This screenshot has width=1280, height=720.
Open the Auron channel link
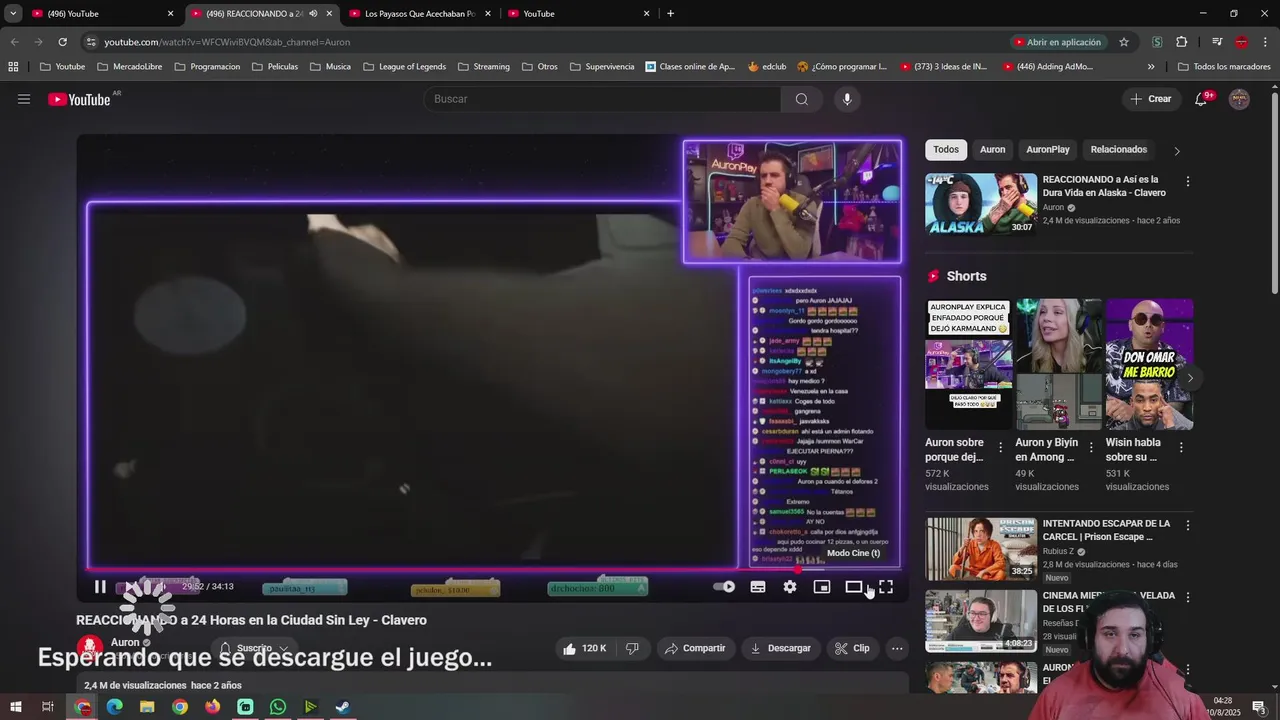pyautogui.click(x=125, y=642)
